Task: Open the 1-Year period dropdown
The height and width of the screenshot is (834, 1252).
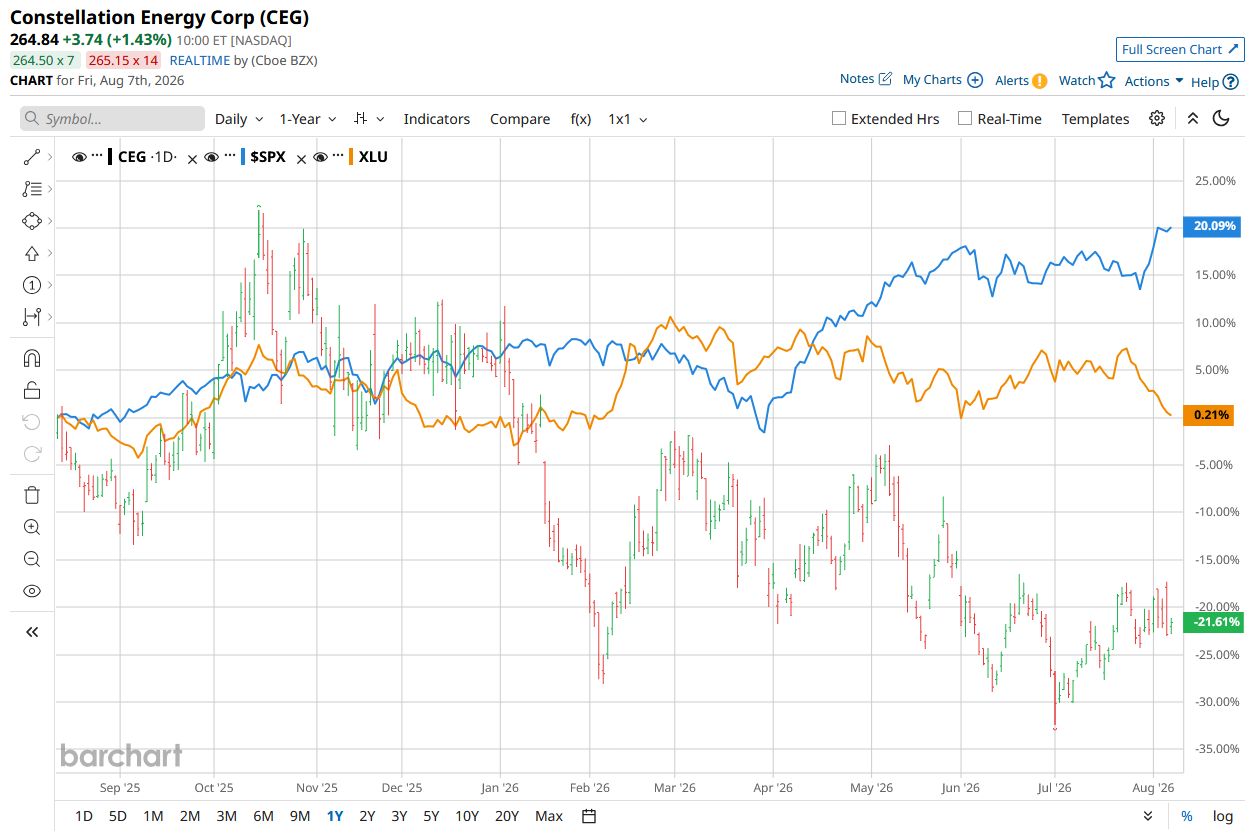Action: 308,119
